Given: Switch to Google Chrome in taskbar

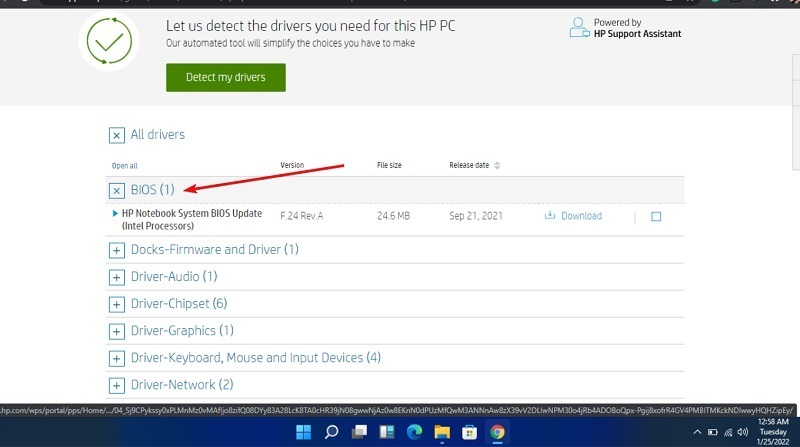Looking at the screenshot, I should pos(497,432).
